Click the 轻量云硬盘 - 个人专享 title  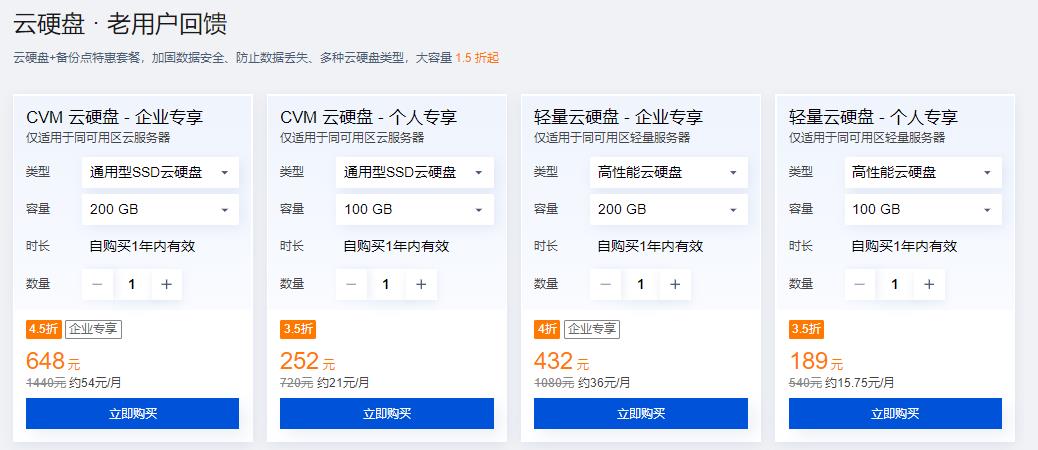873,118
